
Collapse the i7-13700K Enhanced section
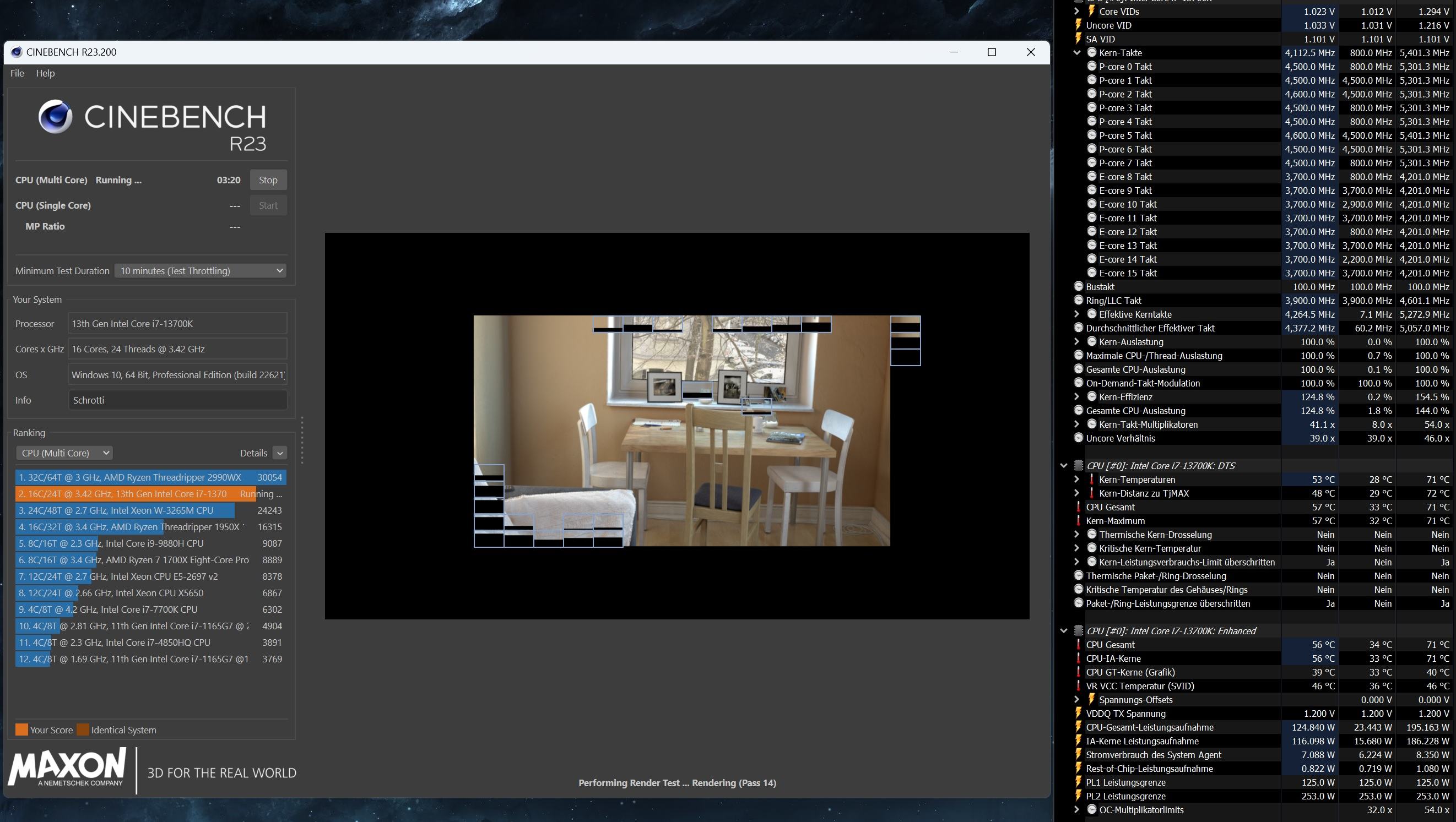[1063, 630]
